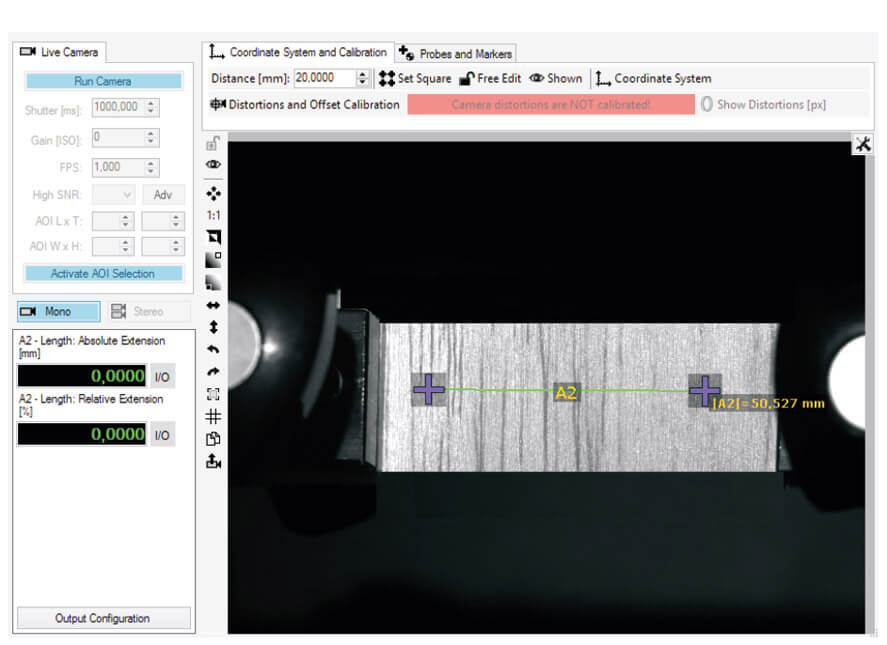Viewport: 887px width, 645px height.
Task: Click the export image icon
Action: click(x=213, y=462)
